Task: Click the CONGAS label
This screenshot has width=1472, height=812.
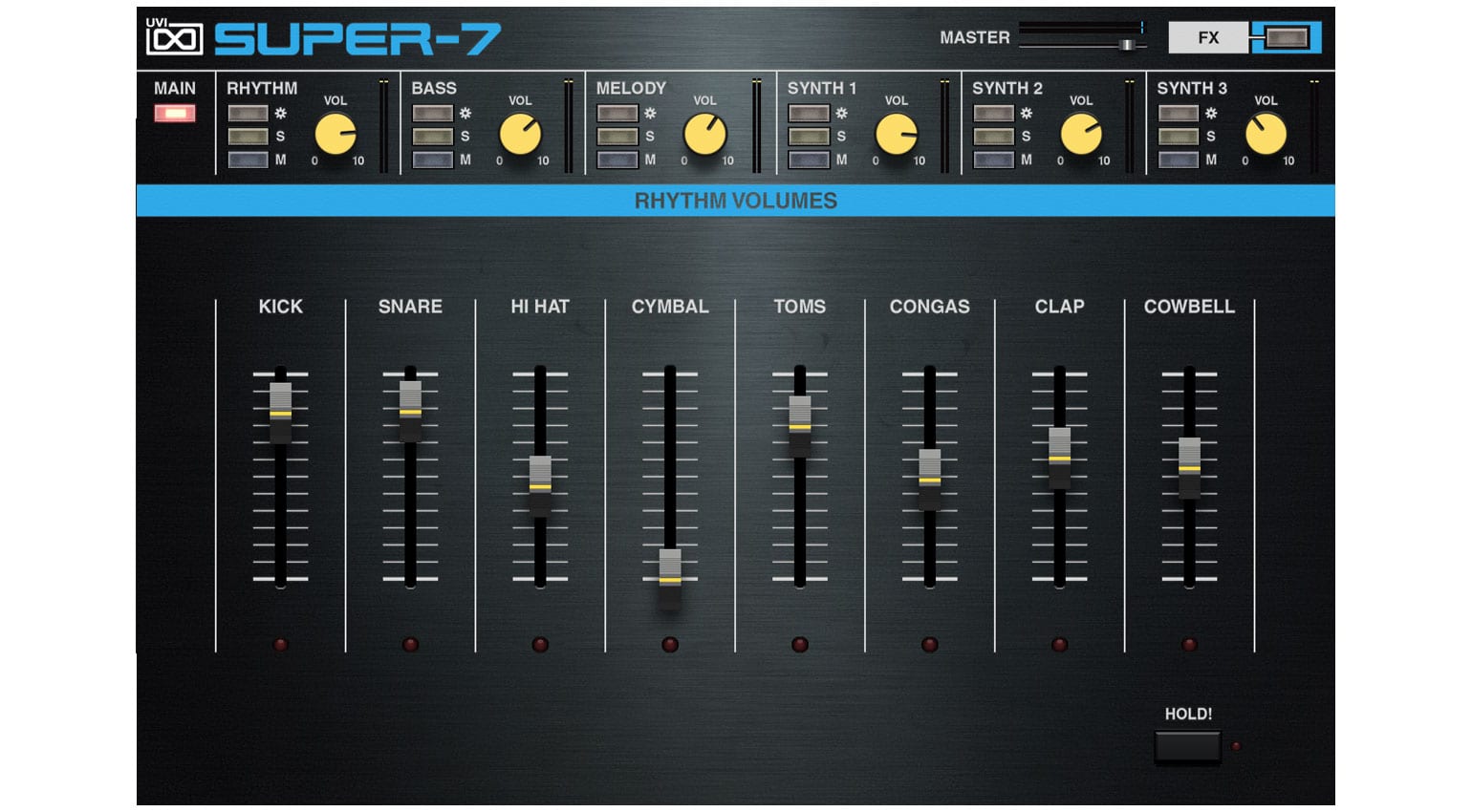Action: 930,307
